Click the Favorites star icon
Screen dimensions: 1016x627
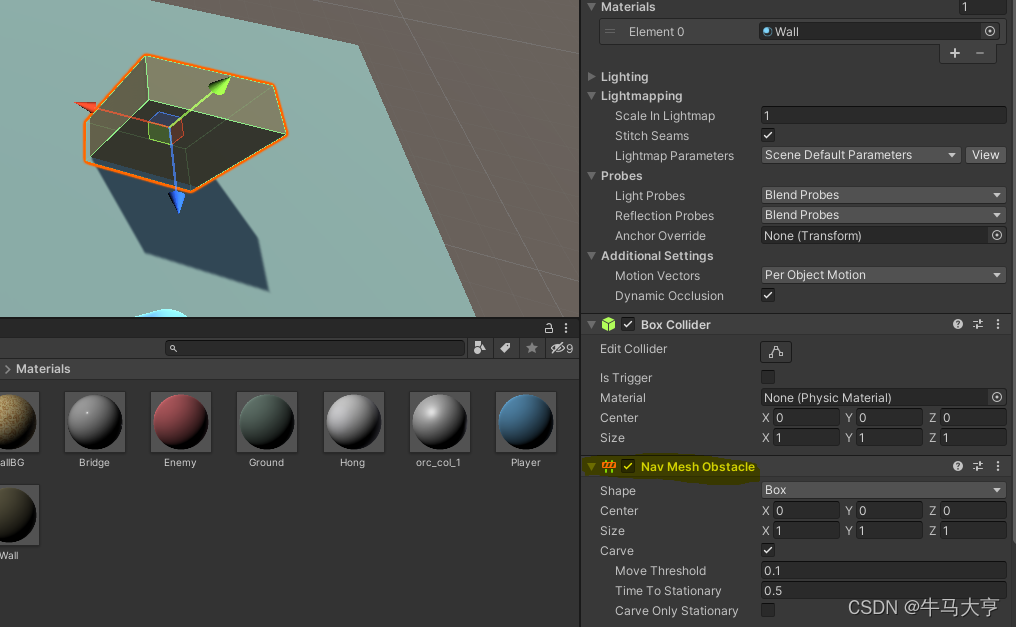[x=531, y=348]
